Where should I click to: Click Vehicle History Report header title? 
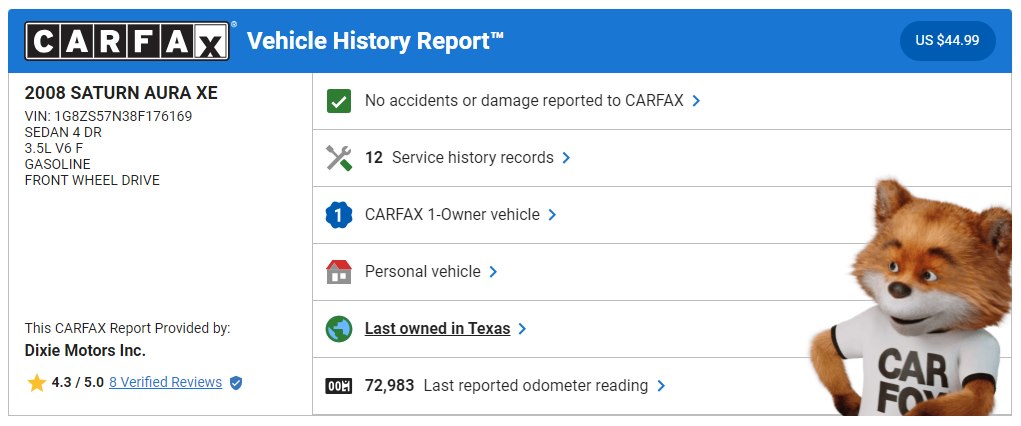pyautogui.click(x=376, y=41)
